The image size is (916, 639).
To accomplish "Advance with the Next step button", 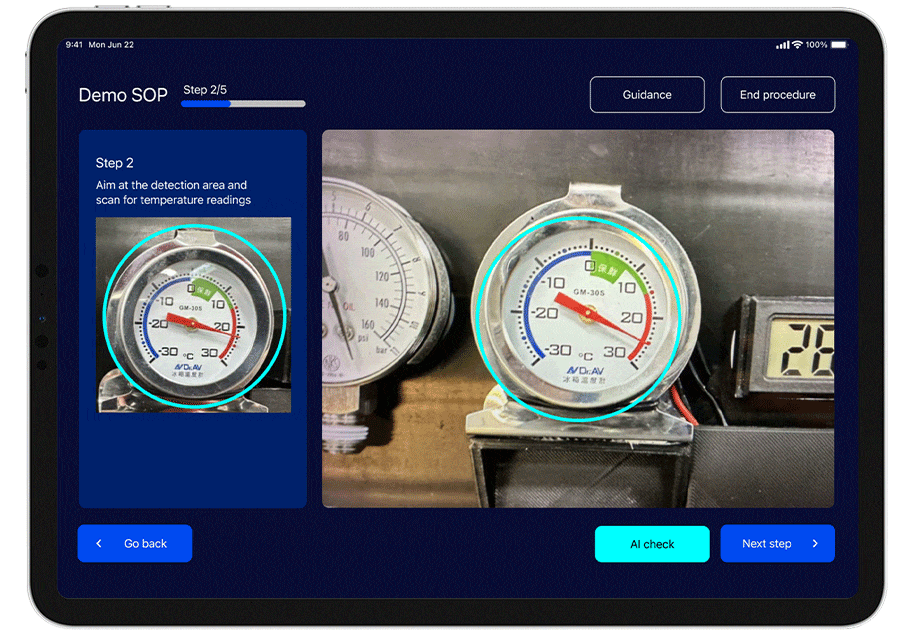I will click(x=778, y=543).
